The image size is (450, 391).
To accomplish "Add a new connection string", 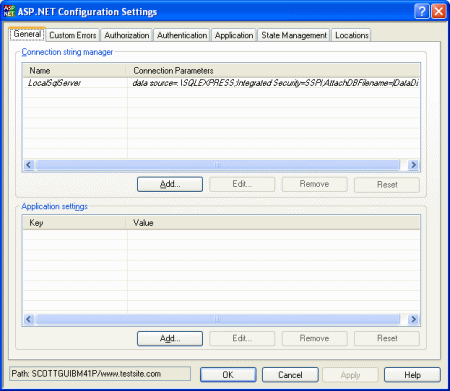I will (x=170, y=184).
